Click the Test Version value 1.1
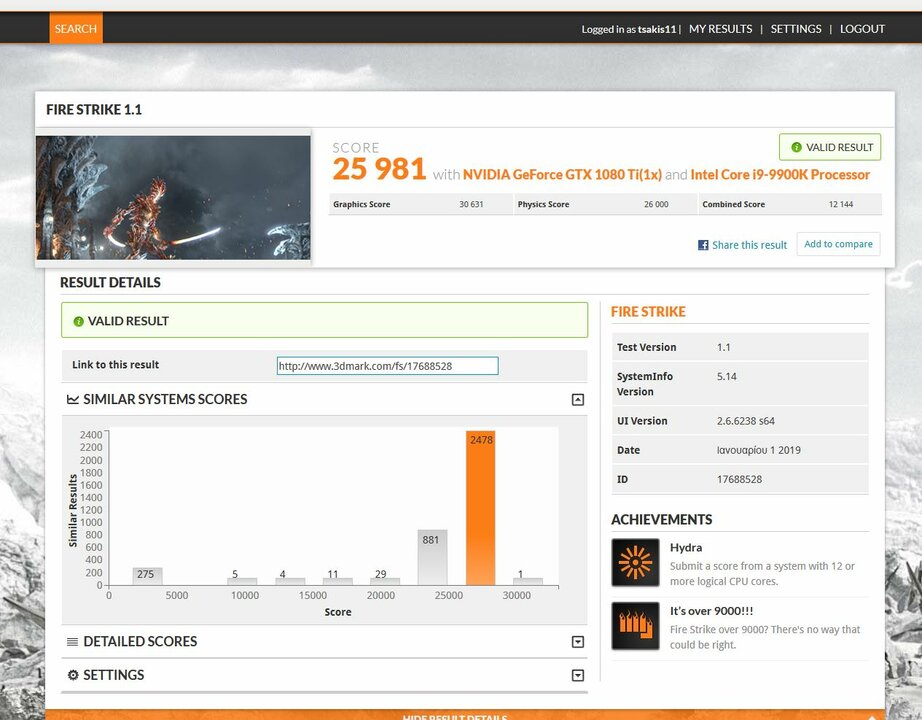The image size is (922, 720). pyautogui.click(x=723, y=348)
